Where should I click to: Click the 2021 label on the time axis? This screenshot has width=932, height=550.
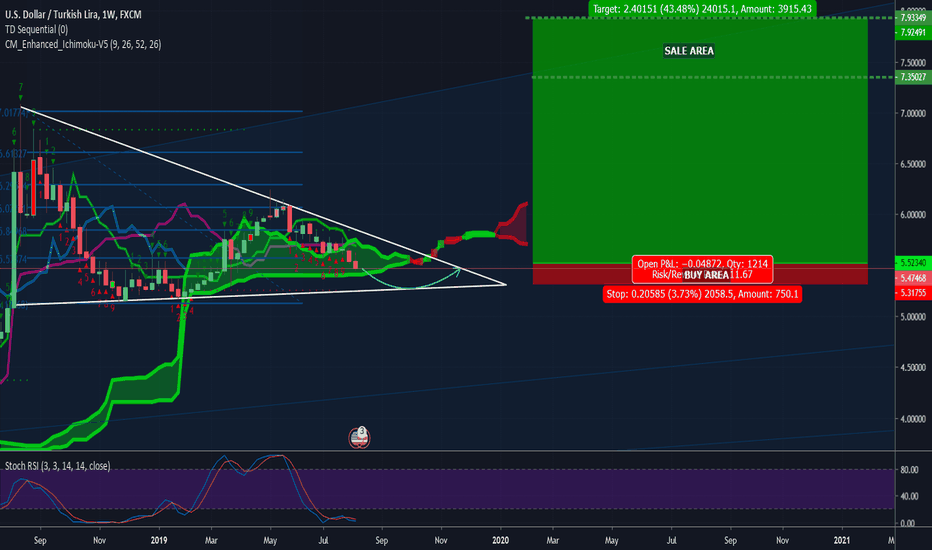(x=842, y=540)
